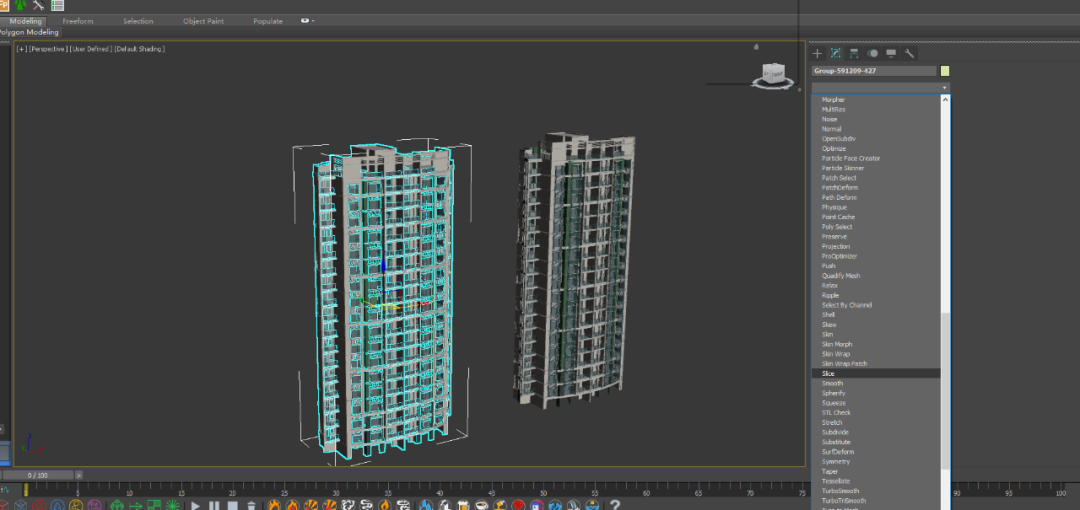Click the trash can icon in bottom toolbar
Image resolution: width=1080 pixels, height=510 pixels.
[251, 506]
